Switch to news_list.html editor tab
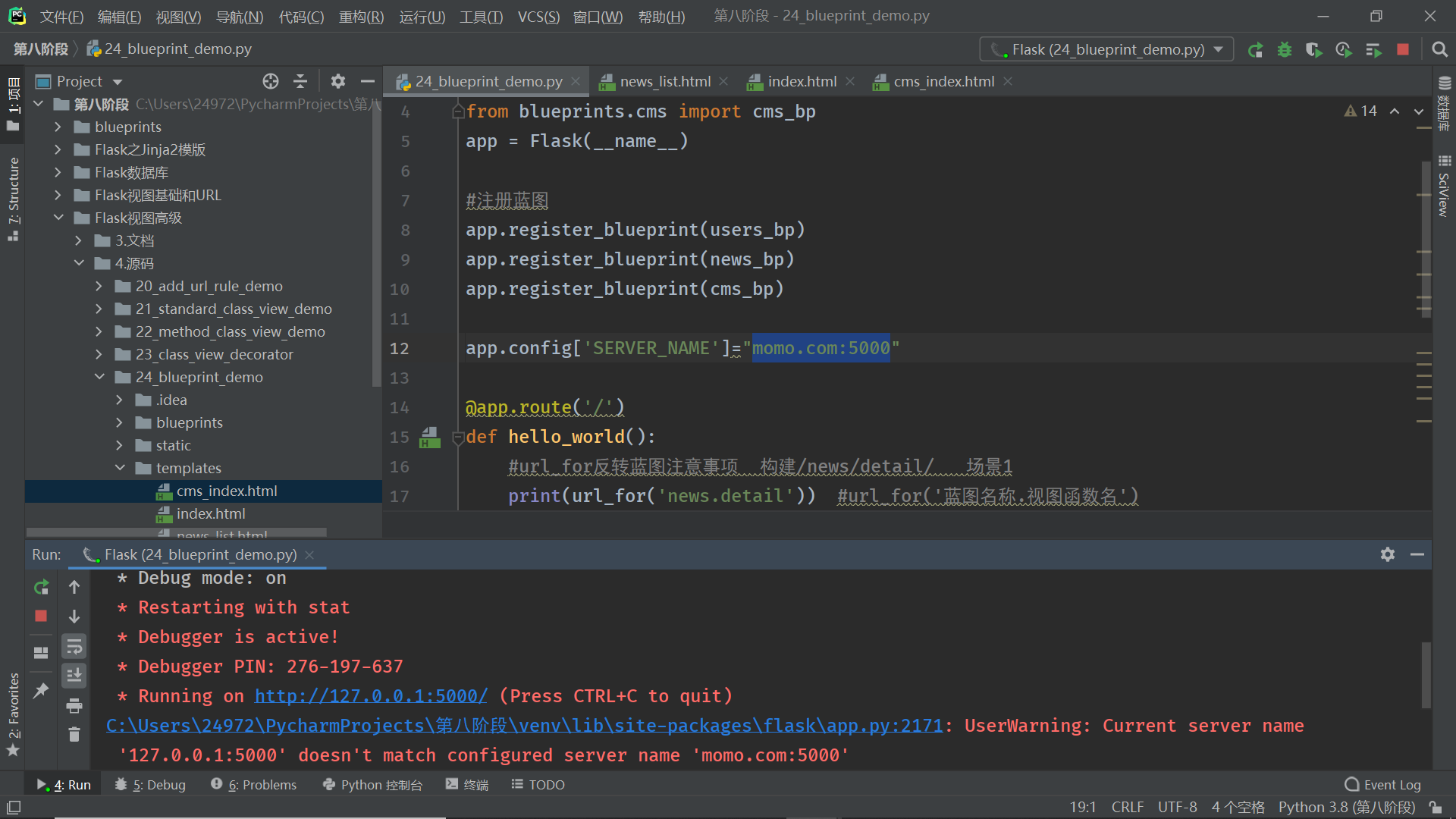Image resolution: width=1456 pixels, height=819 pixels. pos(664,81)
